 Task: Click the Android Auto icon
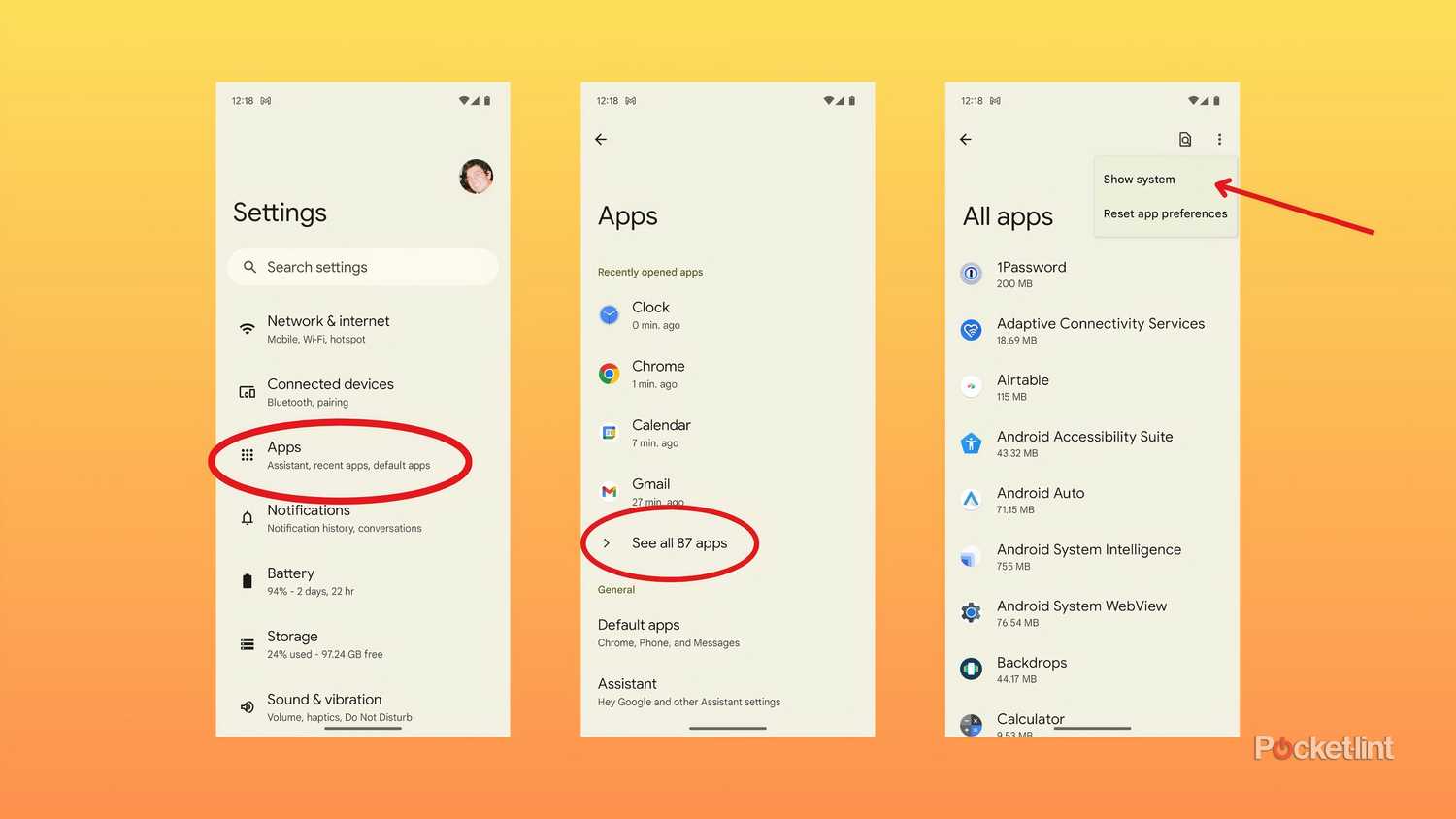[972, 500]
